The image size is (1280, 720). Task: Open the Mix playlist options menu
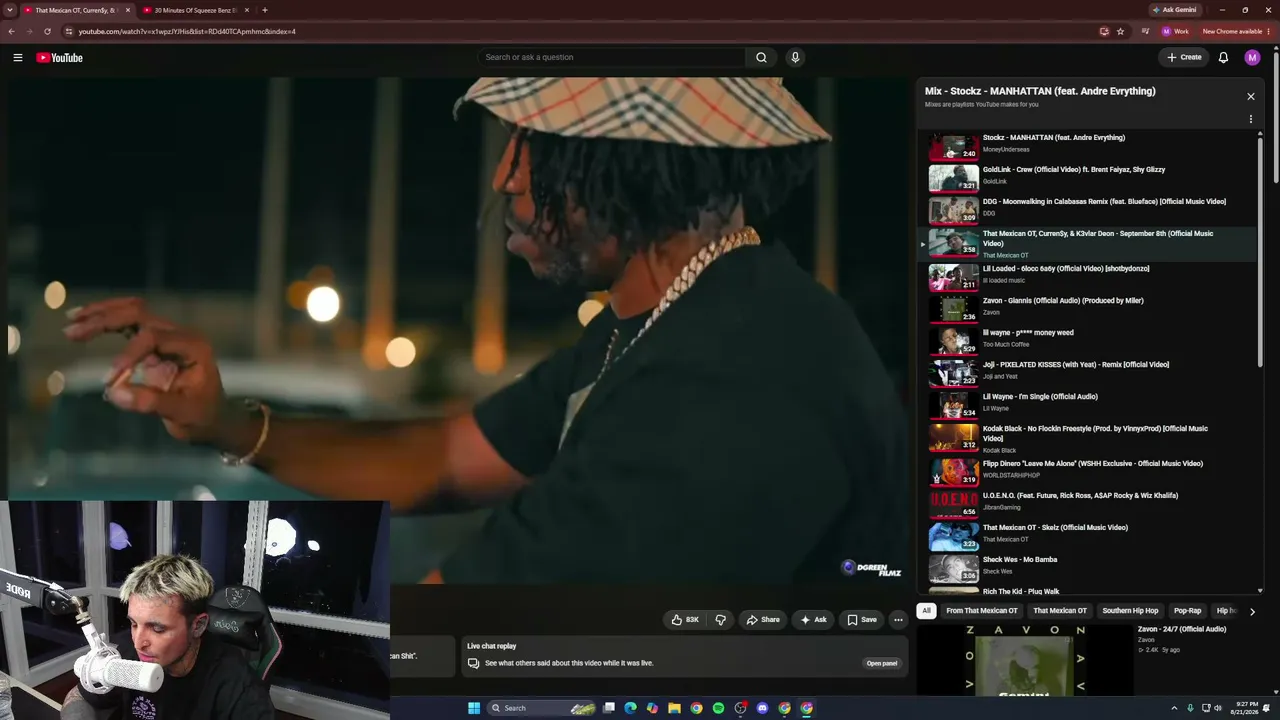coord(1250,119)
